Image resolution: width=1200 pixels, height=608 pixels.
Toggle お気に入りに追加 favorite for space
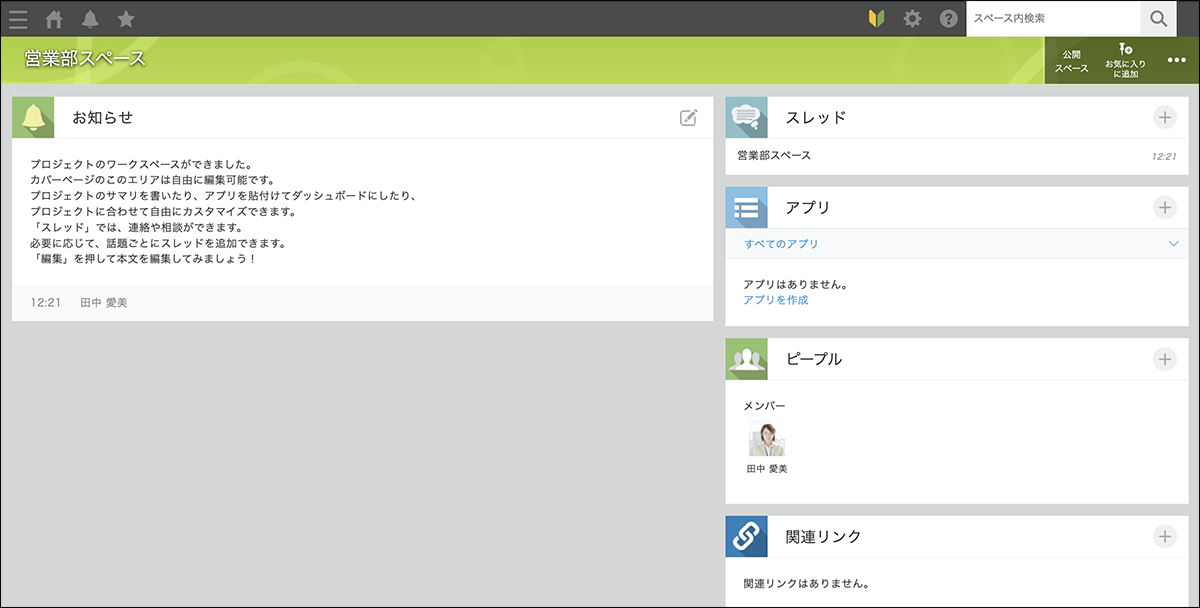coord(1125,61)
